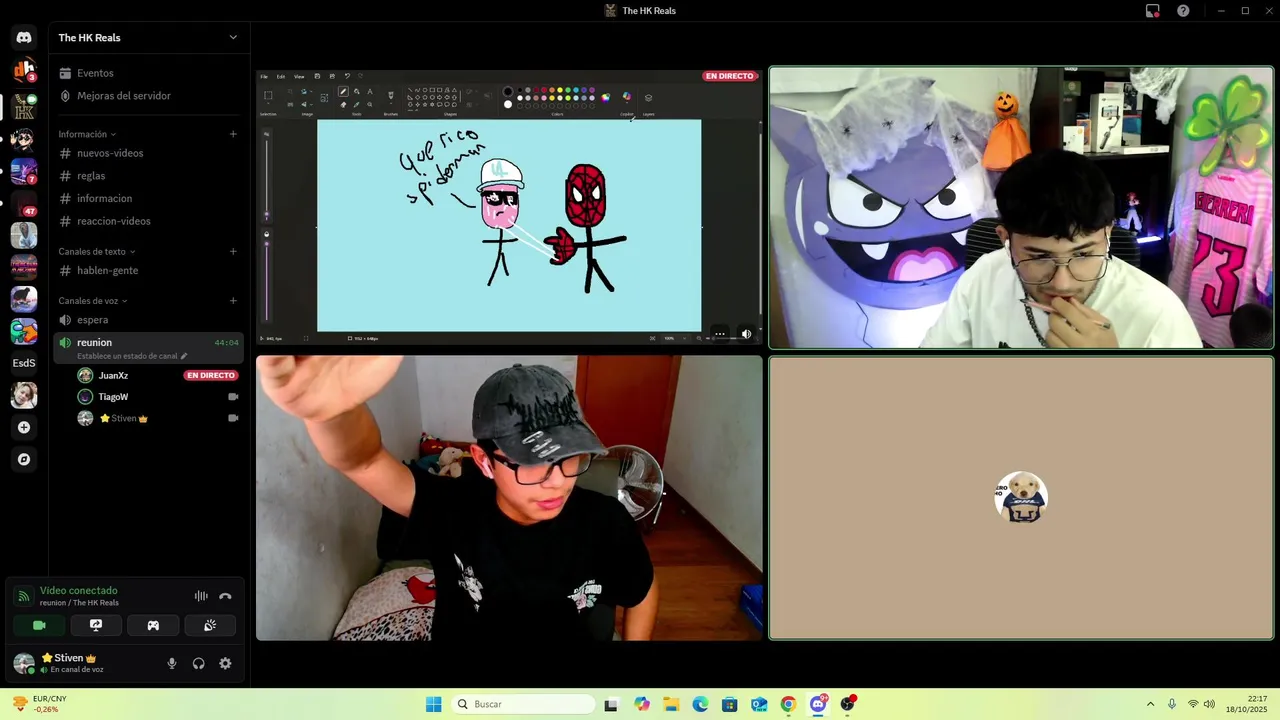This screenshot has width=1280, height=720.
Task: Edit channel status pencil under reunion
Action: click(183, 356)
